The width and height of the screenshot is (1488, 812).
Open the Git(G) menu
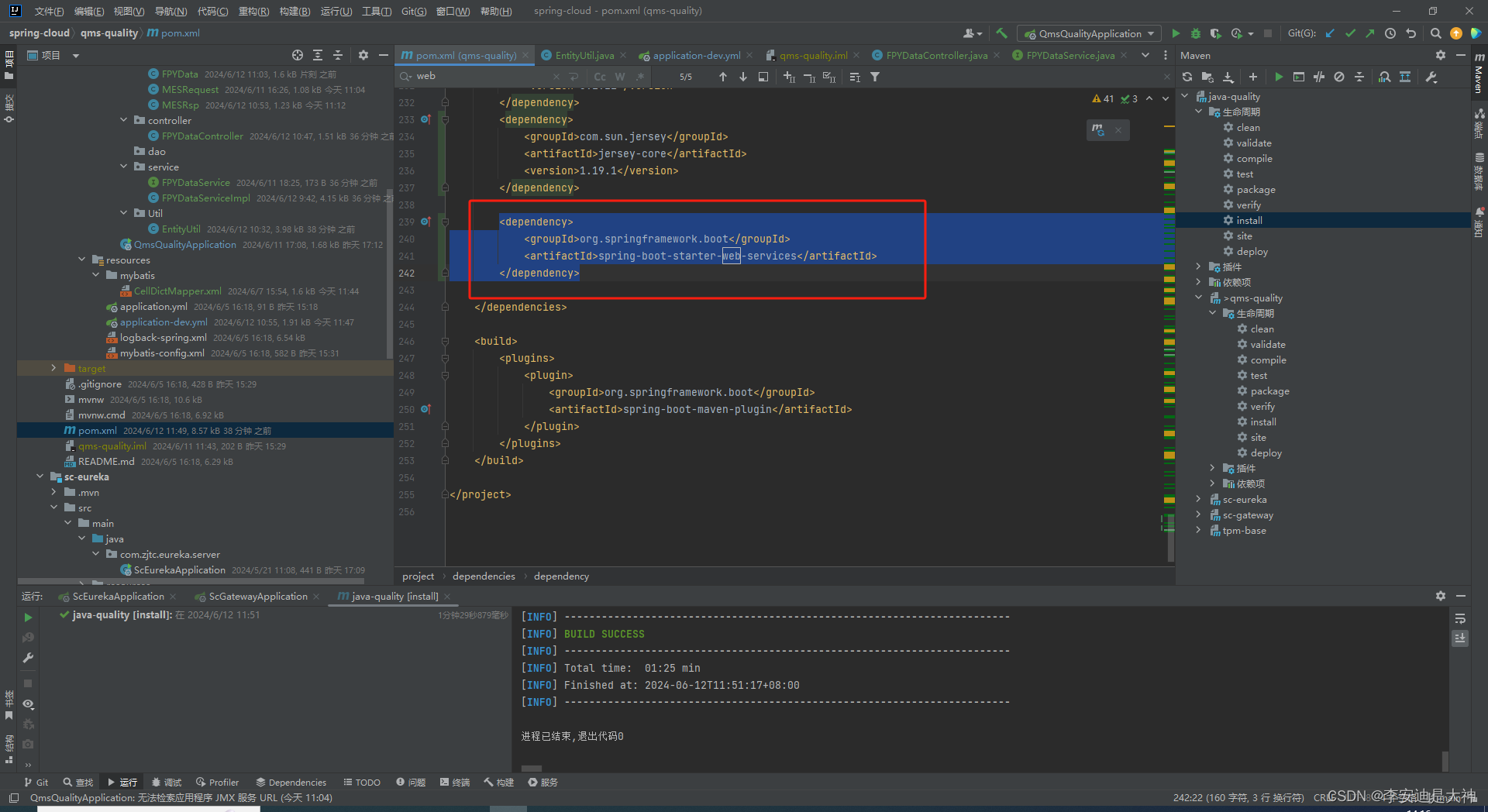click(x=414, y=11)
